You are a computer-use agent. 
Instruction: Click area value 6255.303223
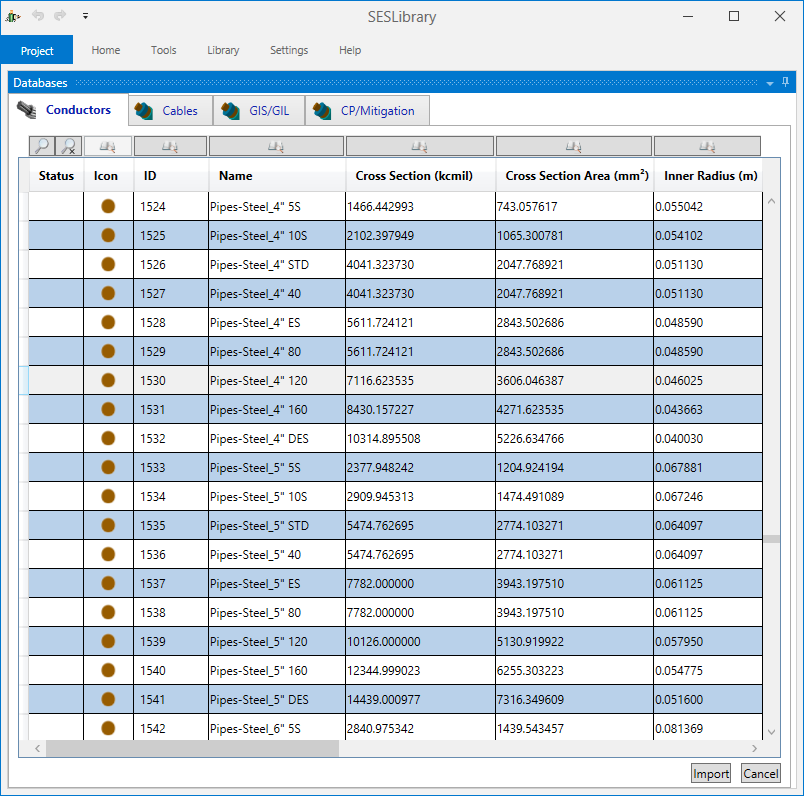(x=574, y=670)
